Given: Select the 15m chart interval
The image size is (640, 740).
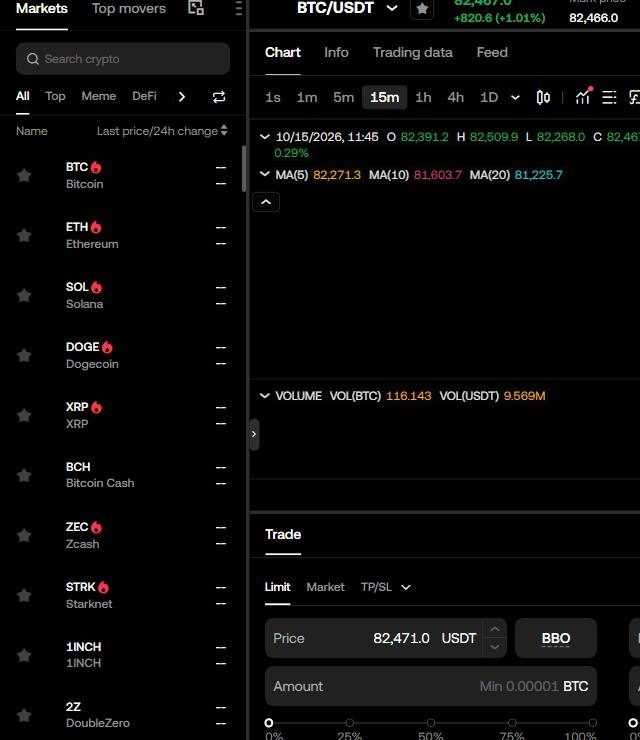Looking at the screenshot, I should 385,98.
